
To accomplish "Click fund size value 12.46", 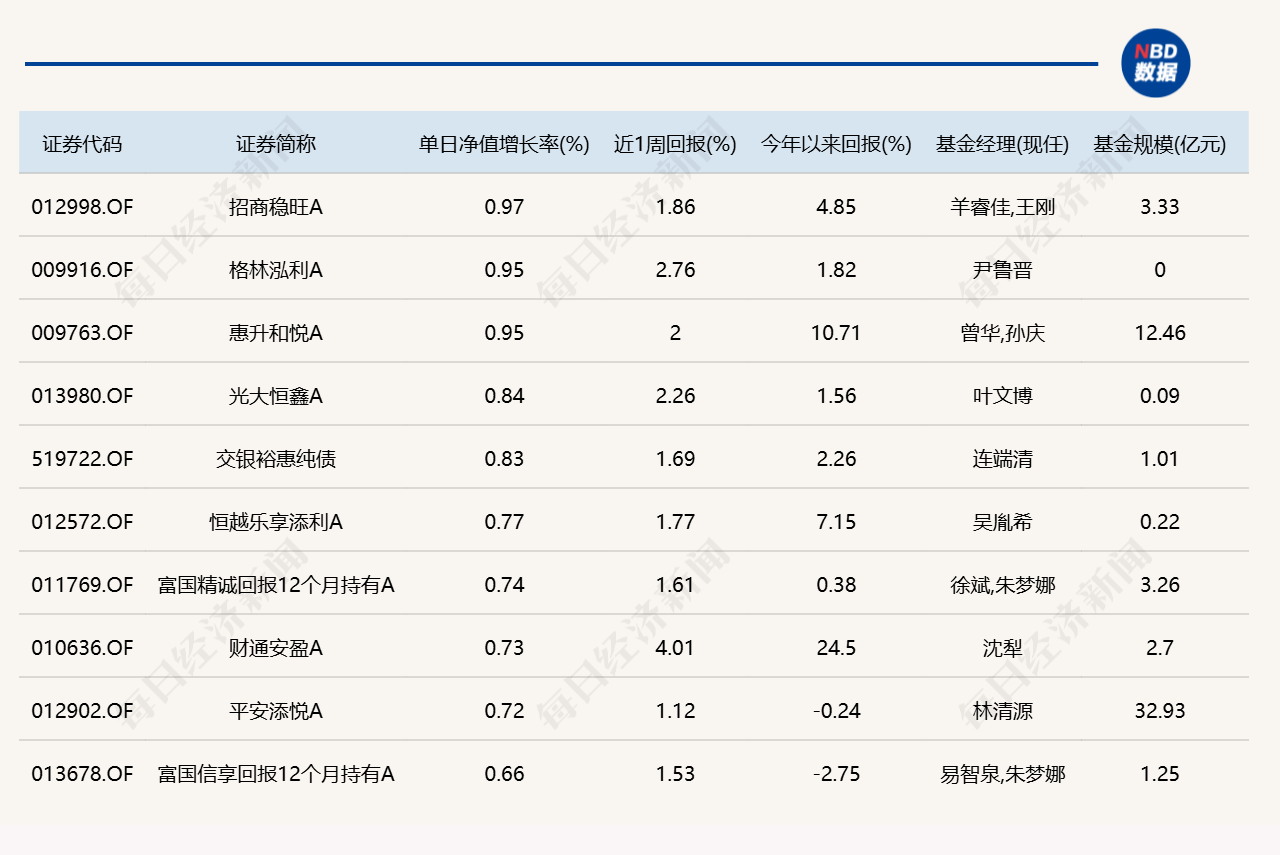I will (x=1160, y=333).
